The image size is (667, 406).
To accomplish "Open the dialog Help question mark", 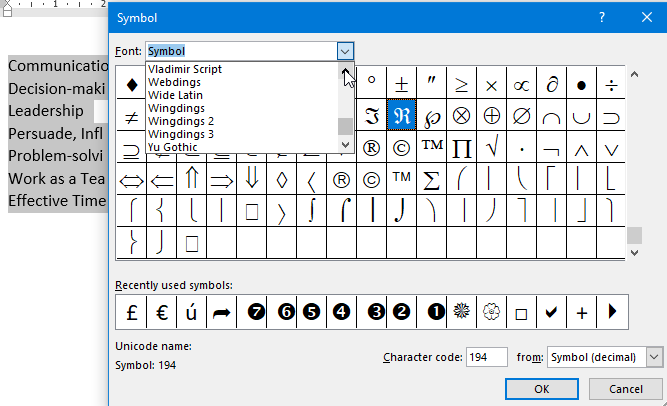I will (601, 18).
